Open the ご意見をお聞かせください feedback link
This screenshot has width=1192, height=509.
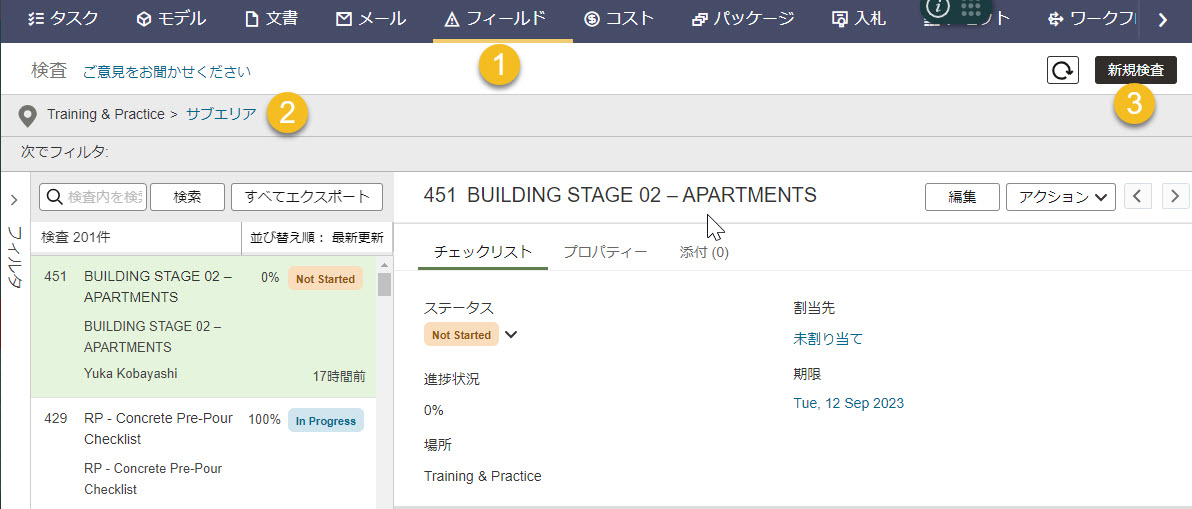166,72
